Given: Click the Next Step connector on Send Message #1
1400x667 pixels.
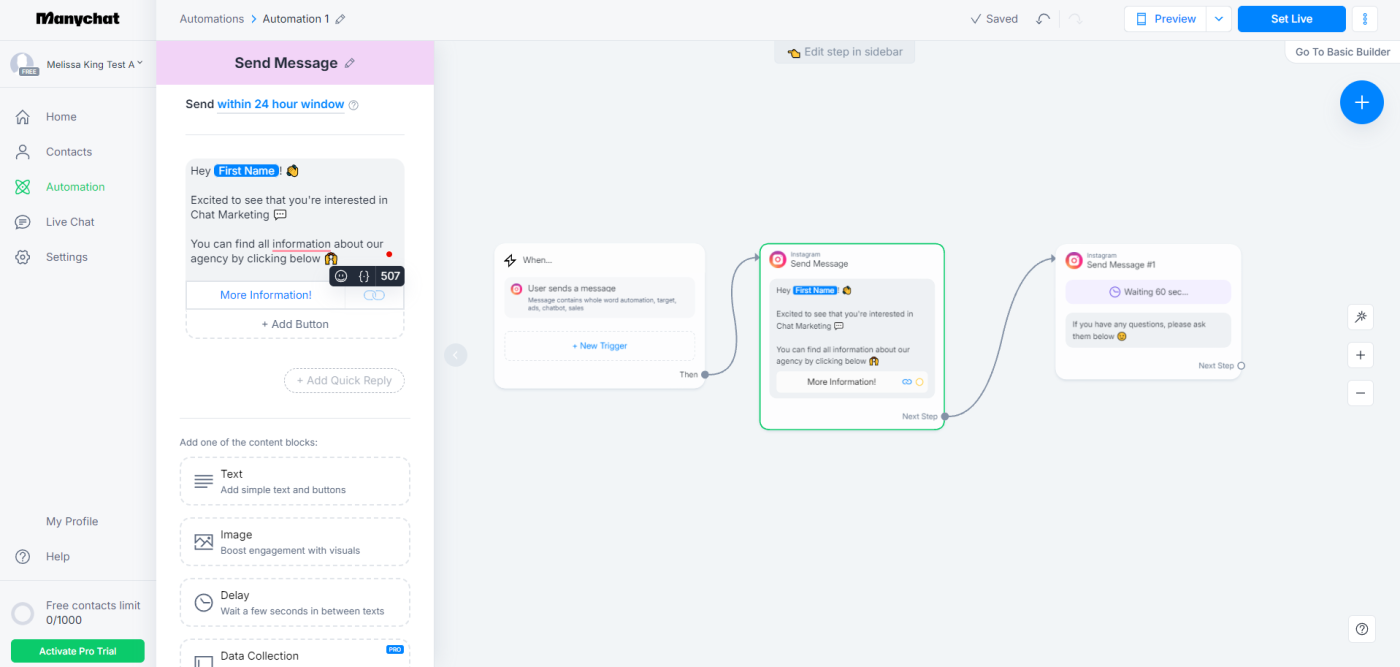Looking at the screenshot, I should 1241,366.
